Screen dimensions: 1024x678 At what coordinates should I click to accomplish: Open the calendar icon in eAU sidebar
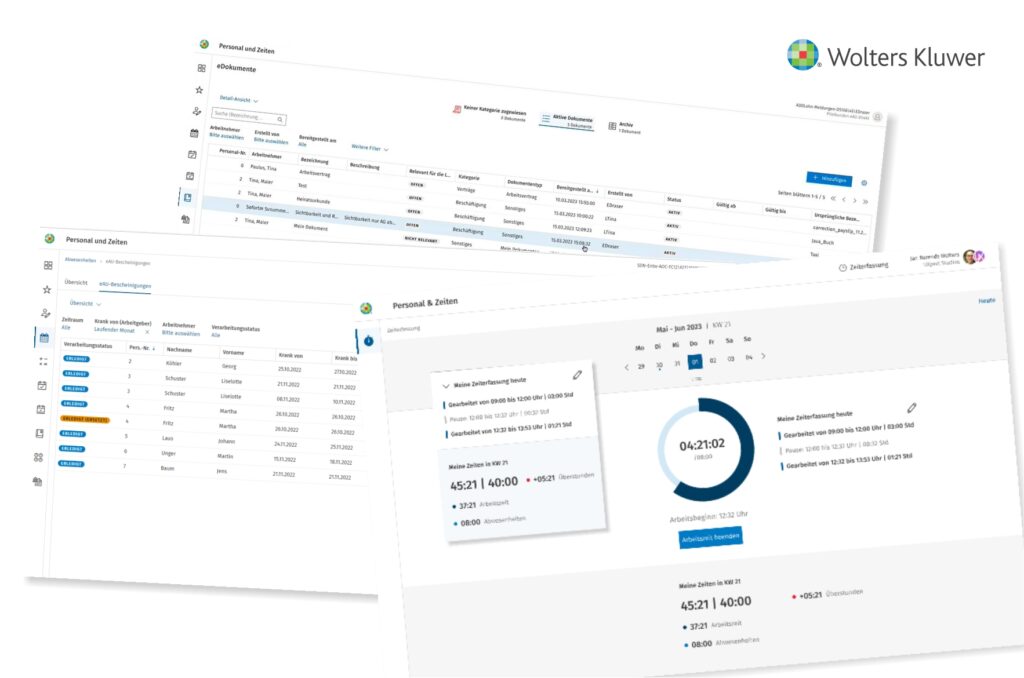42,337
